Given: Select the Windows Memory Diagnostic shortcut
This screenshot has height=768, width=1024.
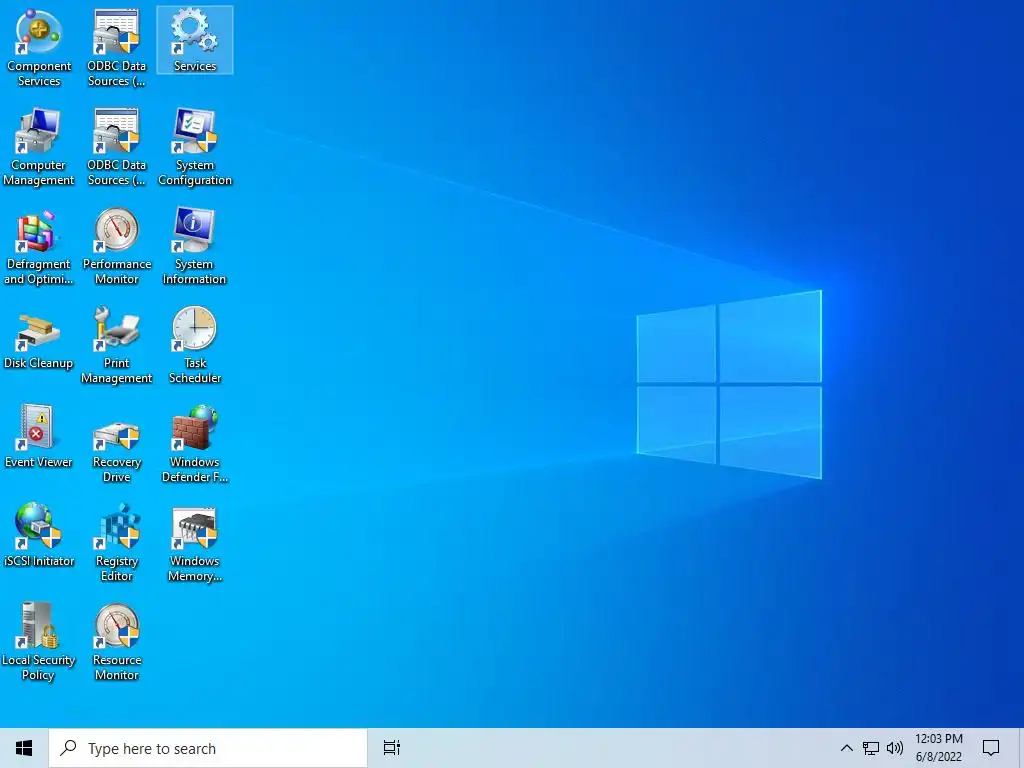Looking at the screenshot, I should (x=195, y=543).
